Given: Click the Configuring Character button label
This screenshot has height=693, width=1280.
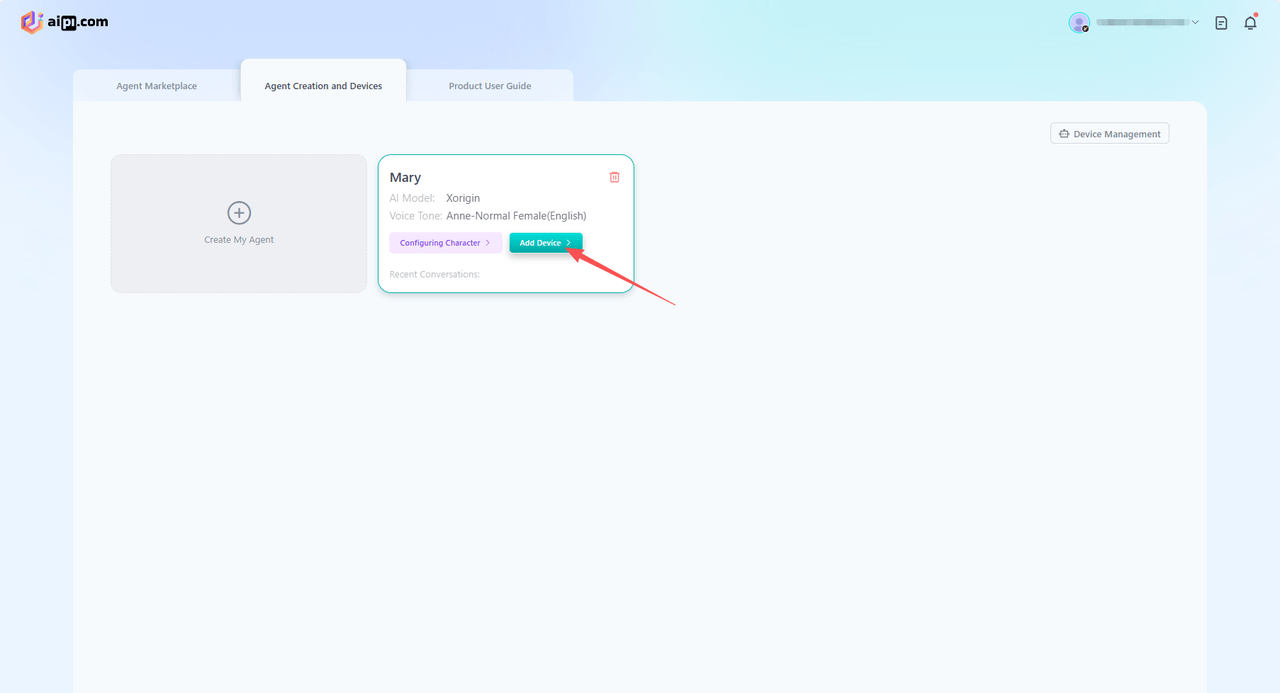Looking at the screenshot, I should click(x=440, y=243).
